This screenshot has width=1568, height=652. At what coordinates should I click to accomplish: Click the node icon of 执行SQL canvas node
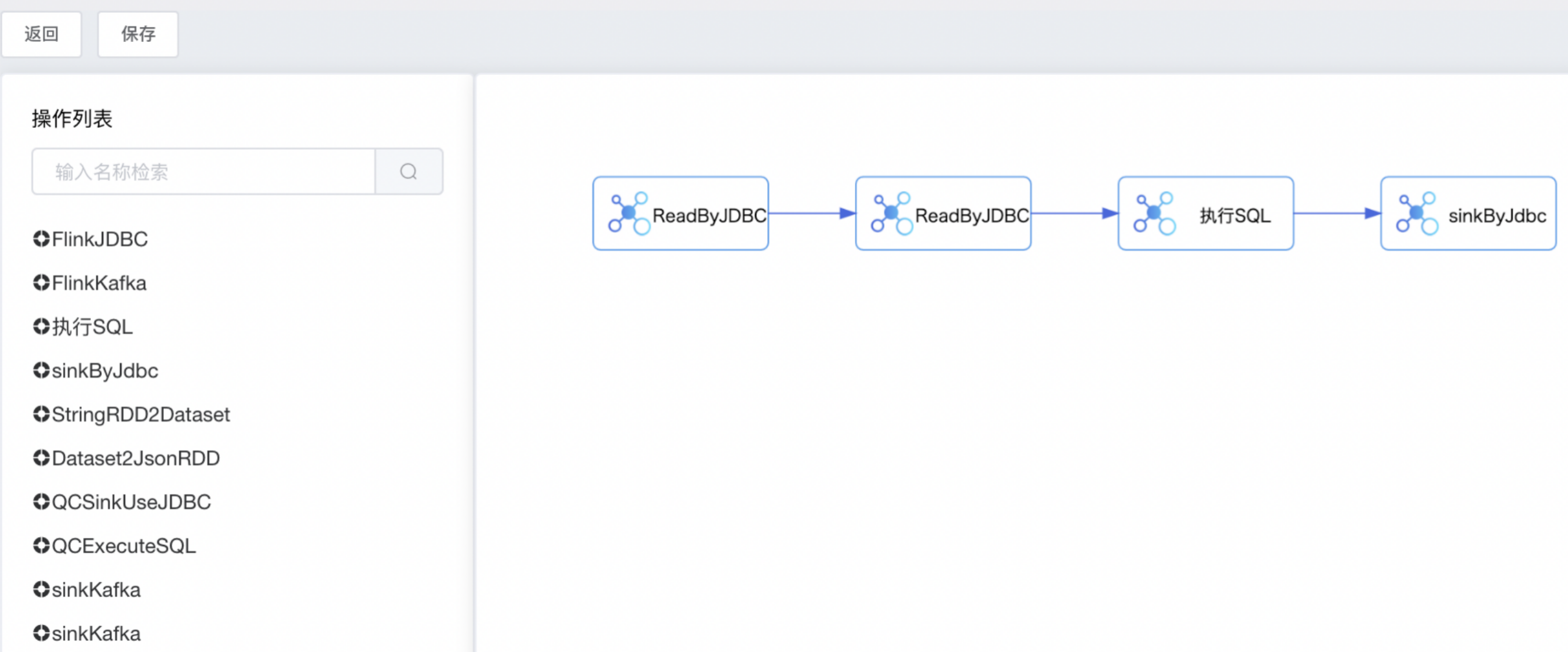point(1155,214)
